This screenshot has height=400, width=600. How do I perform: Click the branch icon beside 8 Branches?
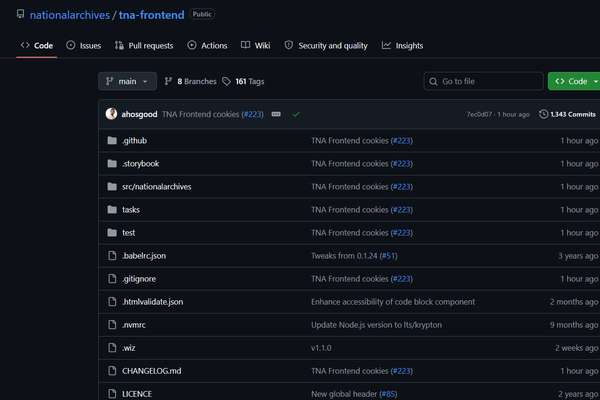point(168,81)
